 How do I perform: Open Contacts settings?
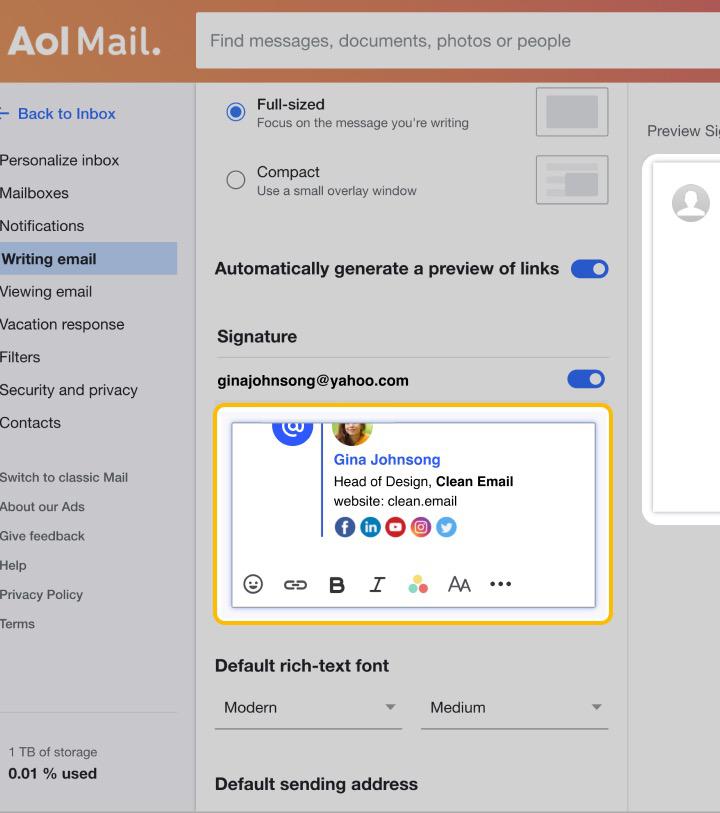click(31, 423)
